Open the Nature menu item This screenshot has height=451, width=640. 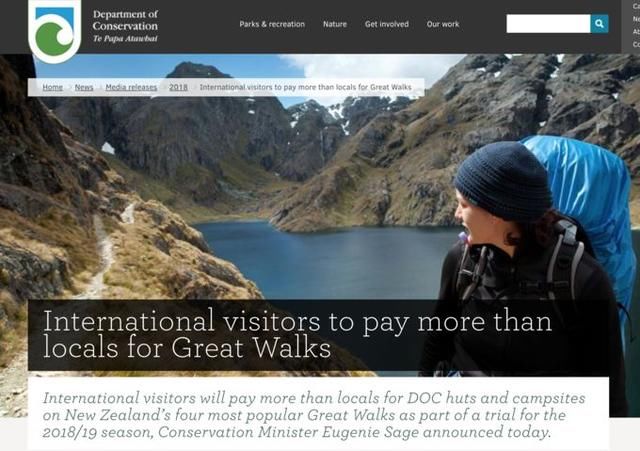(335, 24)
